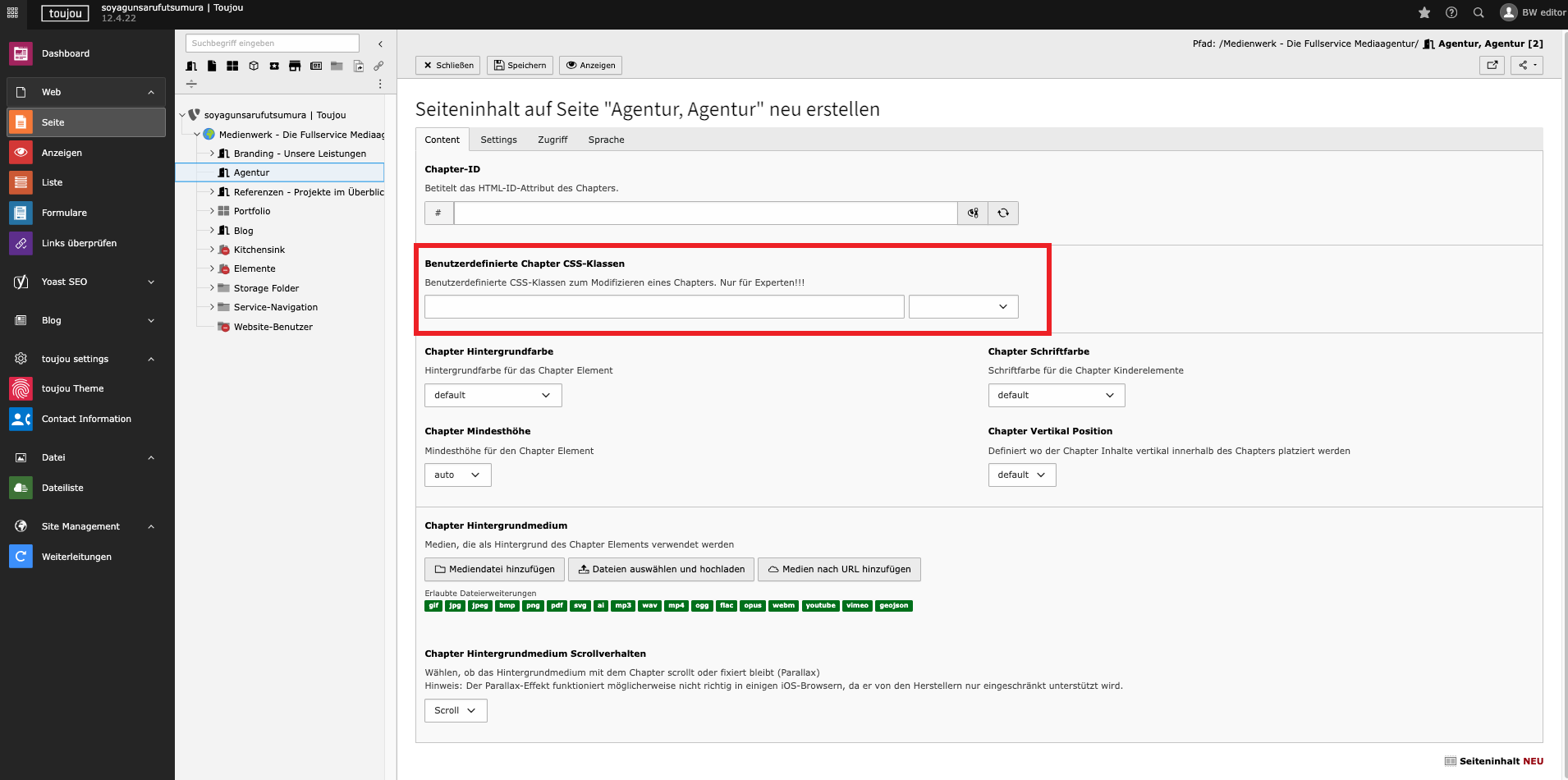Click the search magnifier in top bar
This screenshot has height=780, width=1568.
tap(1479, 12)
